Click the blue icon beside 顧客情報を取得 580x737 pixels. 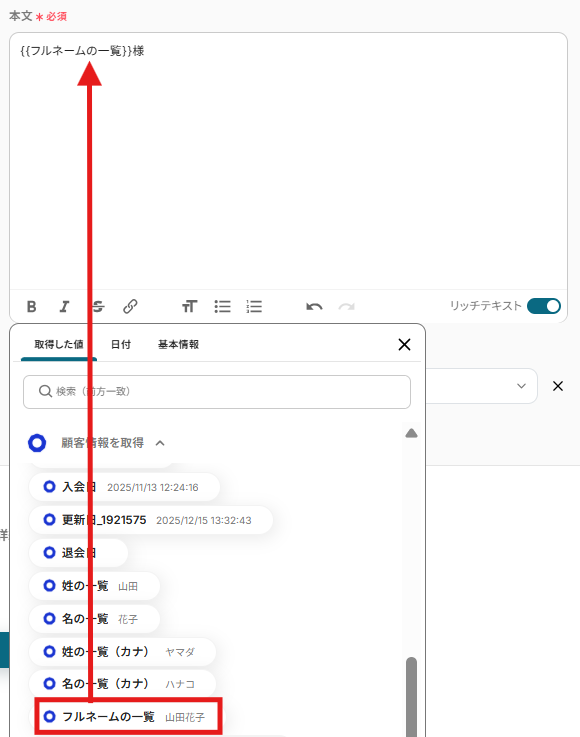[x=37, y=443]
